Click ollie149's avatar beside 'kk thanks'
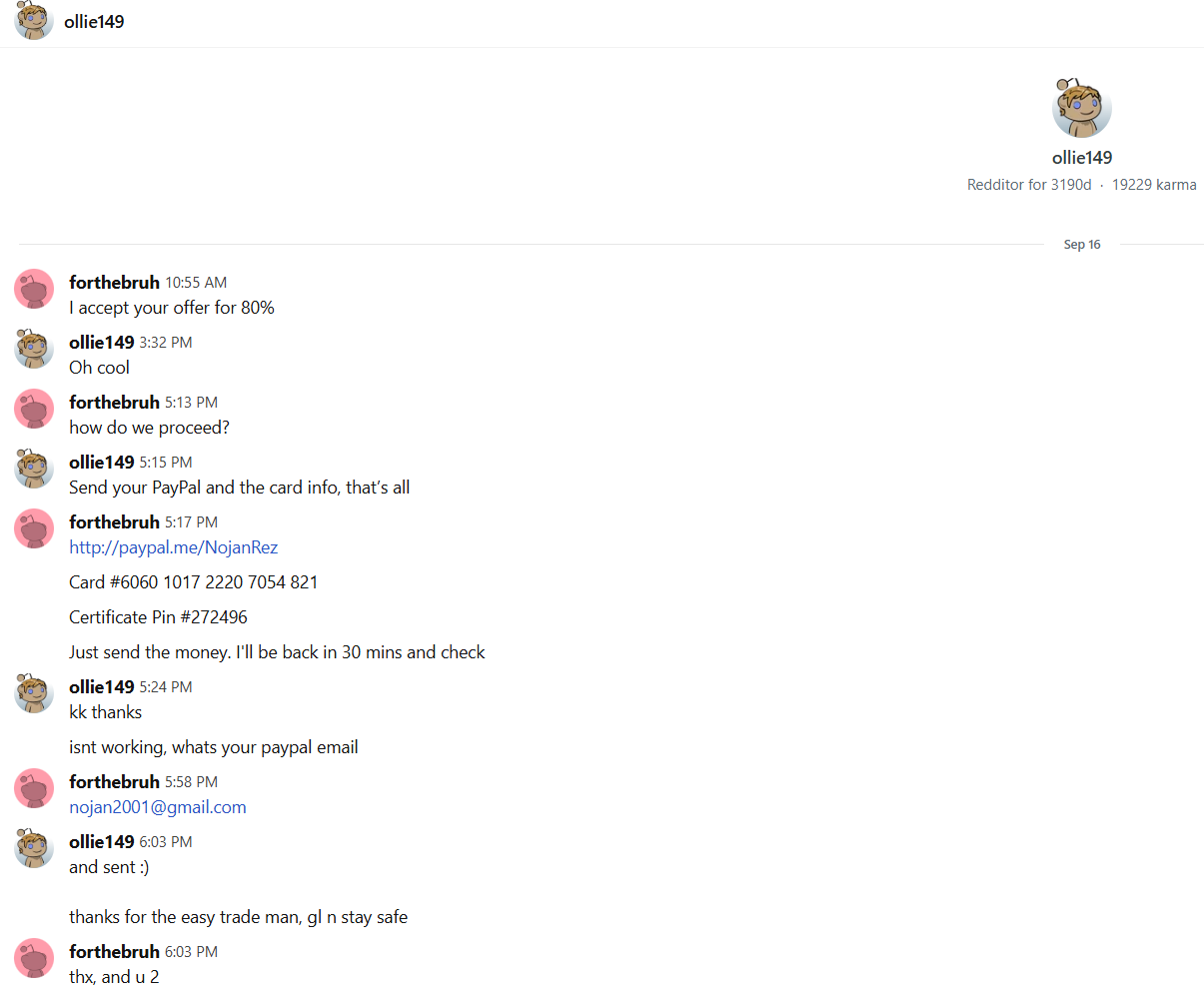The image size is (1204, 1001). pyautogui.click(x=34, y=693)
